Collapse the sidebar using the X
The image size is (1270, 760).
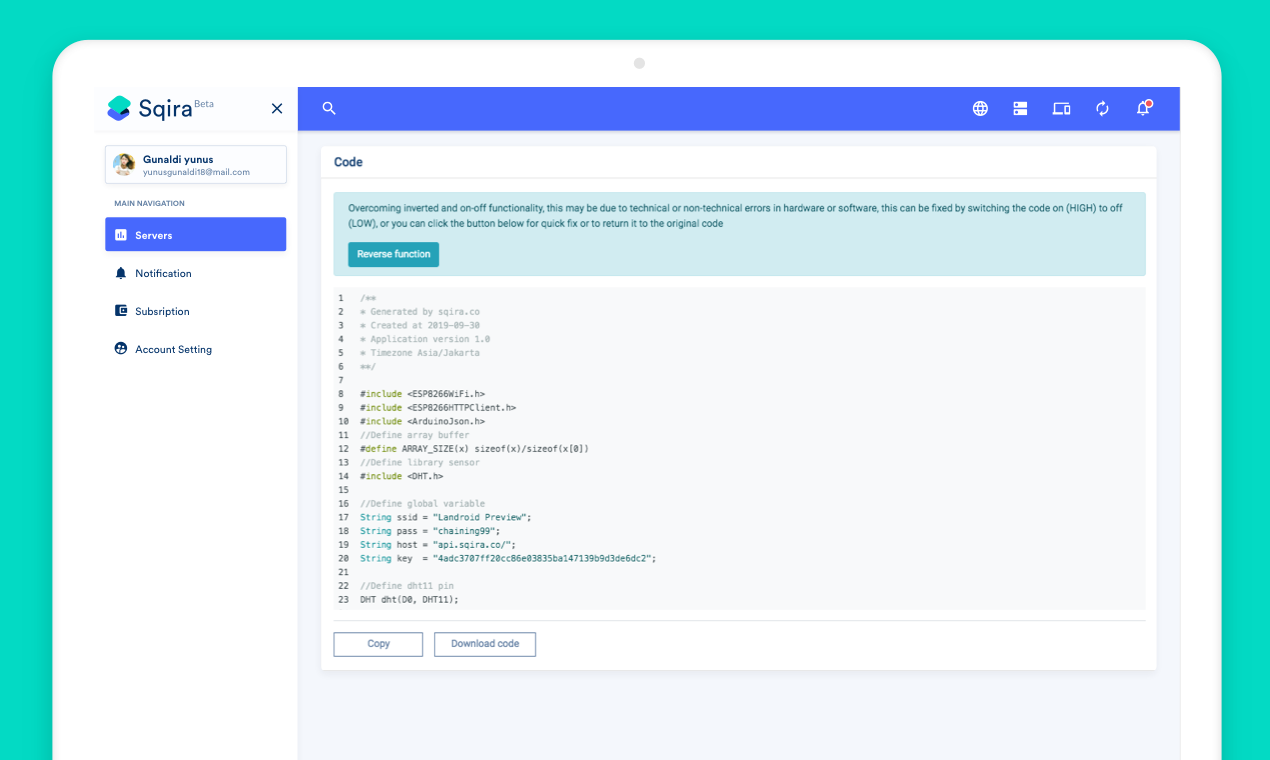click(x=277, y=108)
